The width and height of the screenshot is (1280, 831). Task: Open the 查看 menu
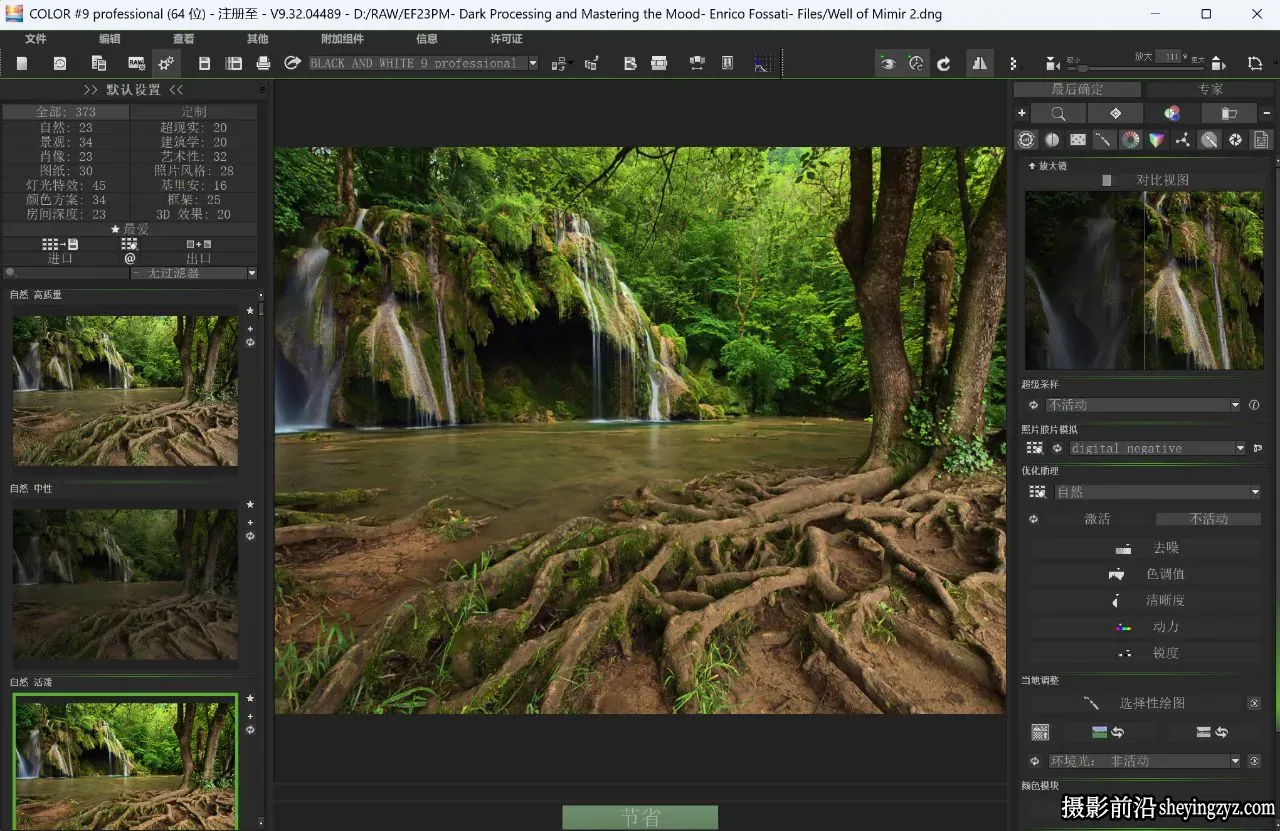click(x=183, y=38)
